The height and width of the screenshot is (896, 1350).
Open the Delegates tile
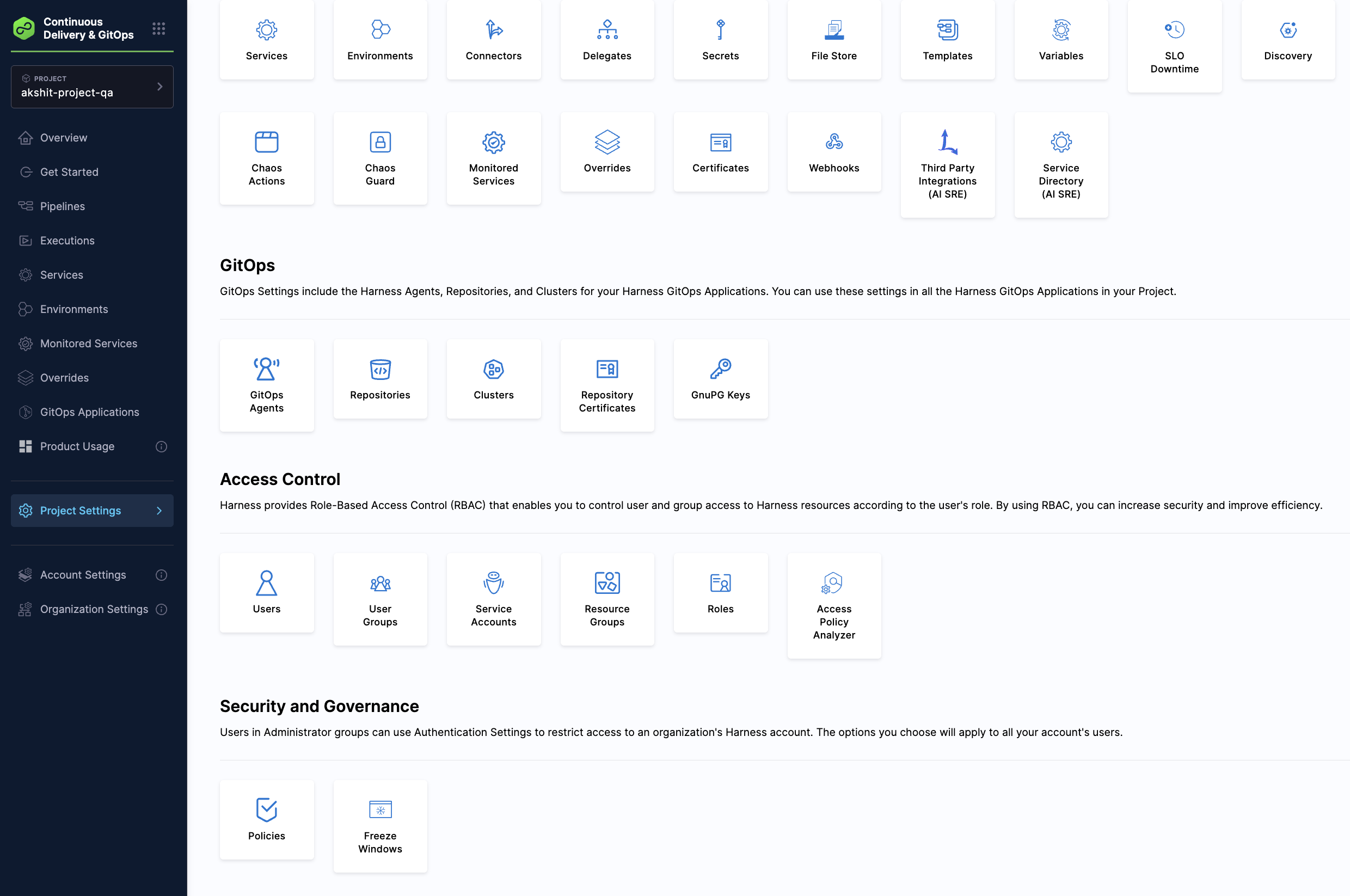[x=607, y=39]
